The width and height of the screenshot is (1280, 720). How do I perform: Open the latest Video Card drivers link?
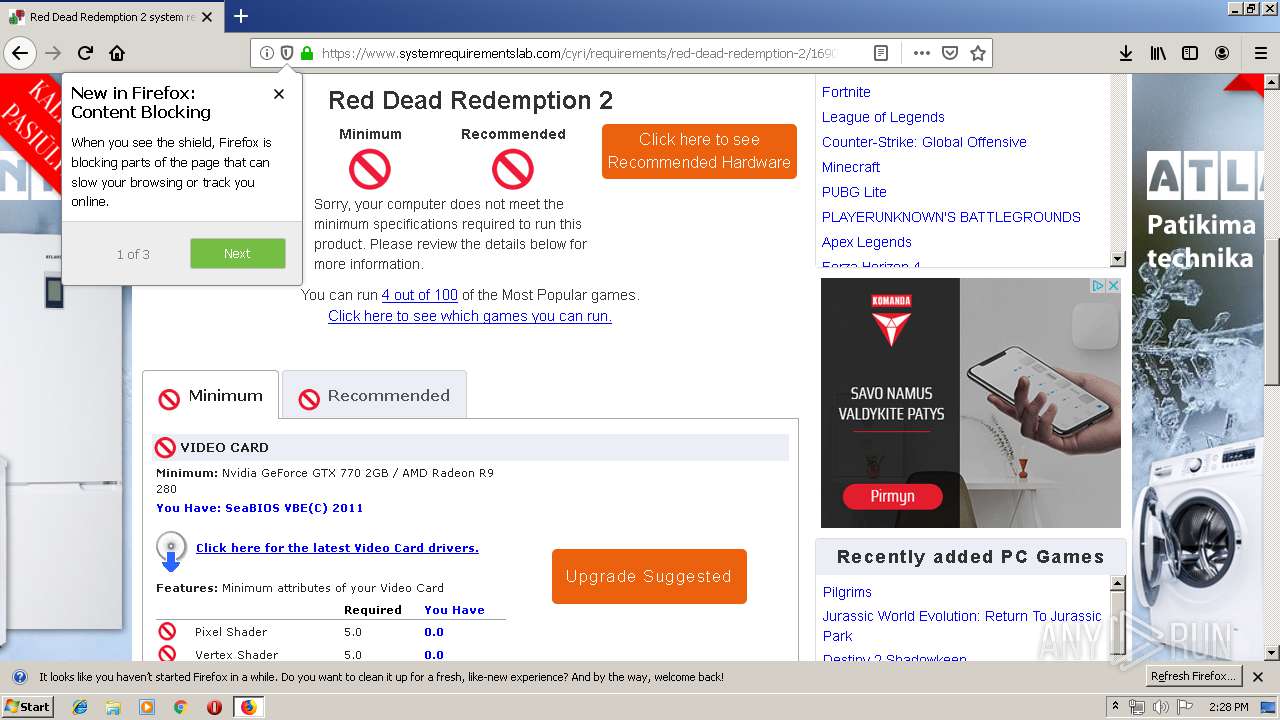337,548
